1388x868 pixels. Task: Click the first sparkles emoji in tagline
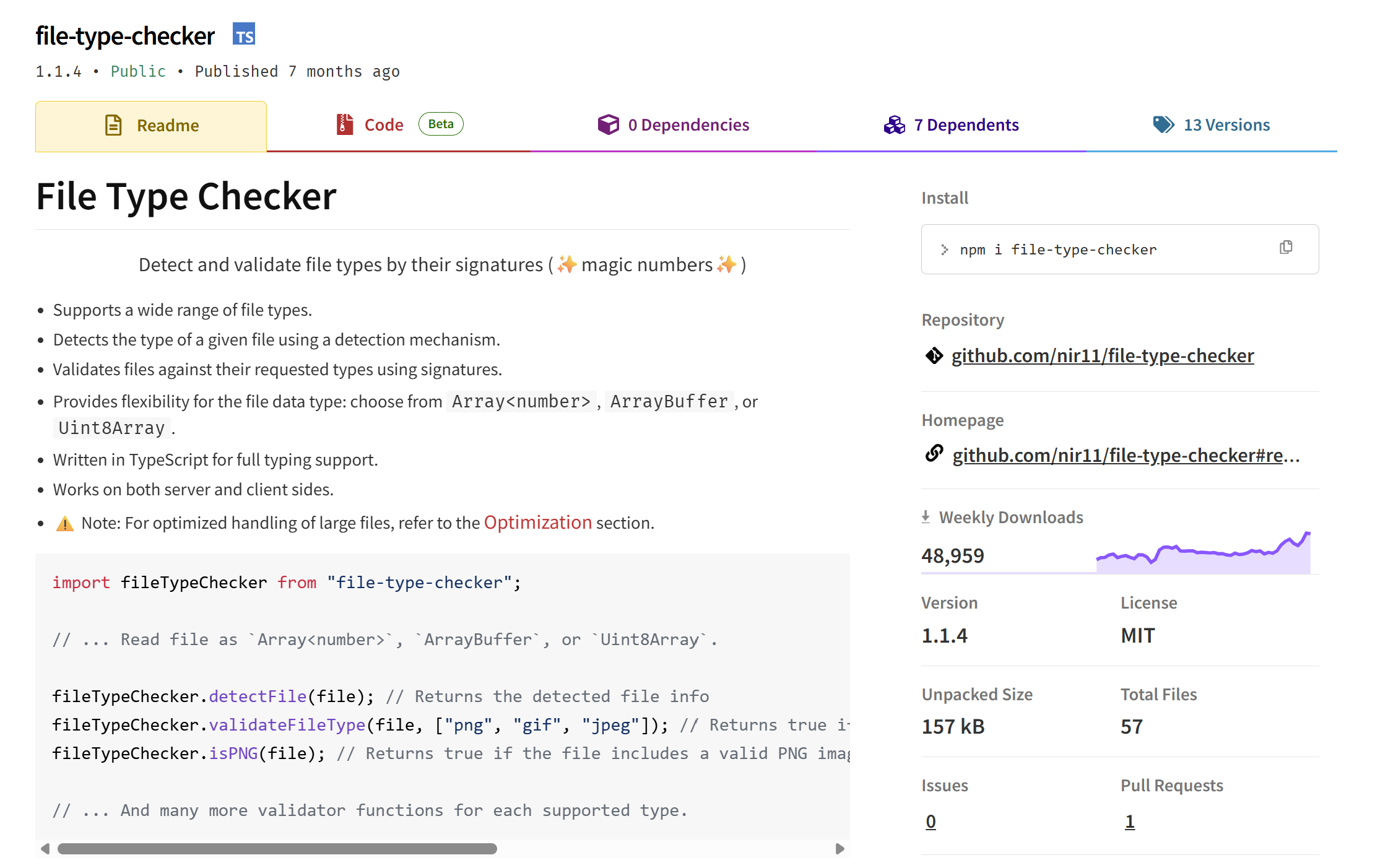(566, 264)
